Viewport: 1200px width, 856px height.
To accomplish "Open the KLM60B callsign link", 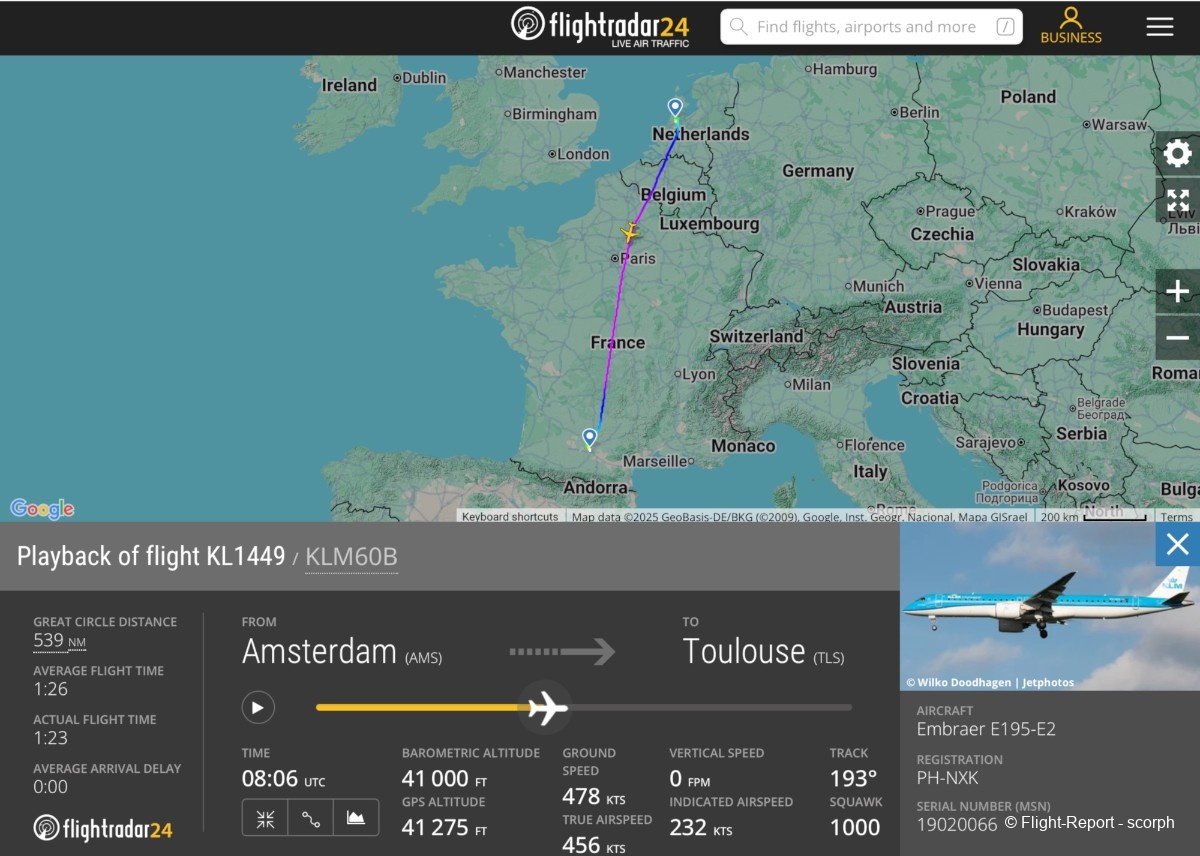I will tap(351, 557).
